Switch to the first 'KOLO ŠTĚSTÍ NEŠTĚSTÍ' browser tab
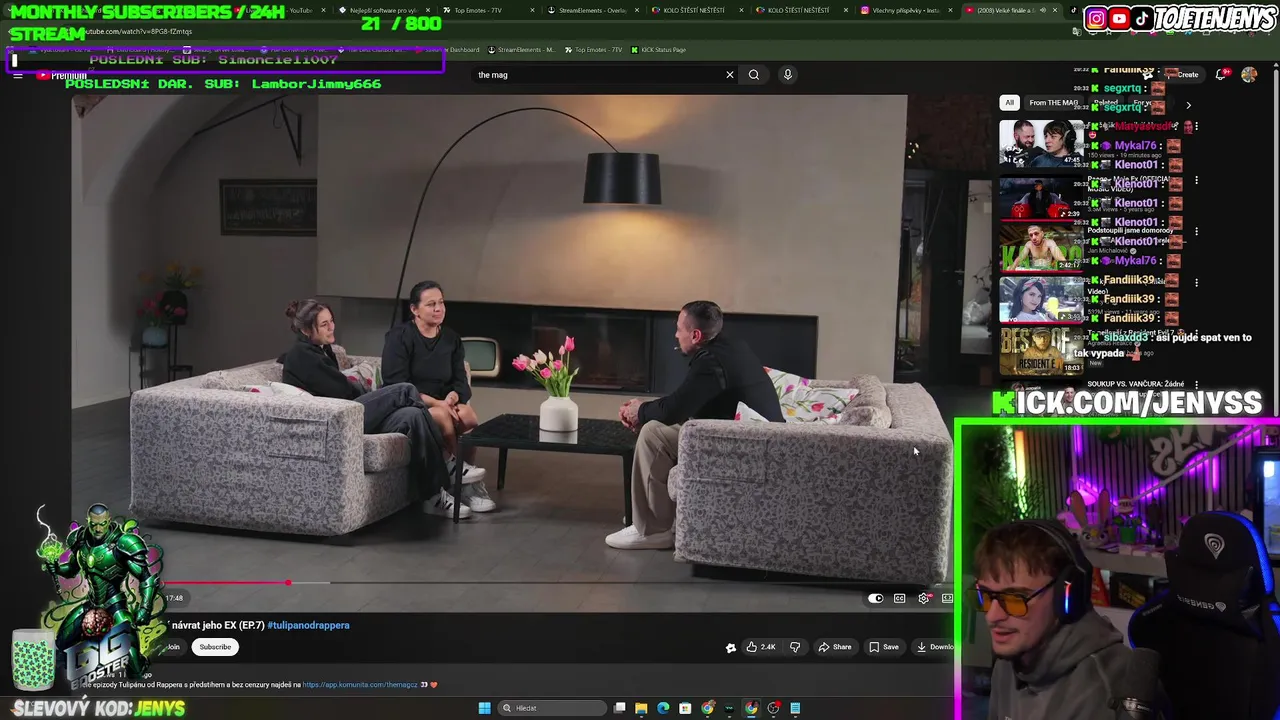 pos(695,10)
